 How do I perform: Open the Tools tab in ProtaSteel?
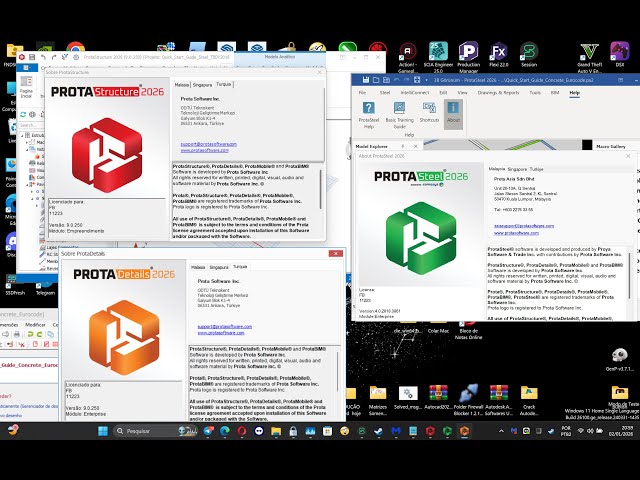tap(535, 93)
